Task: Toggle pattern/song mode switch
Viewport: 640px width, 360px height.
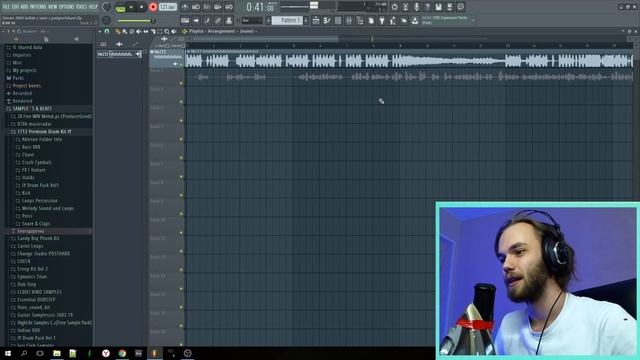Action: (120, 8)
